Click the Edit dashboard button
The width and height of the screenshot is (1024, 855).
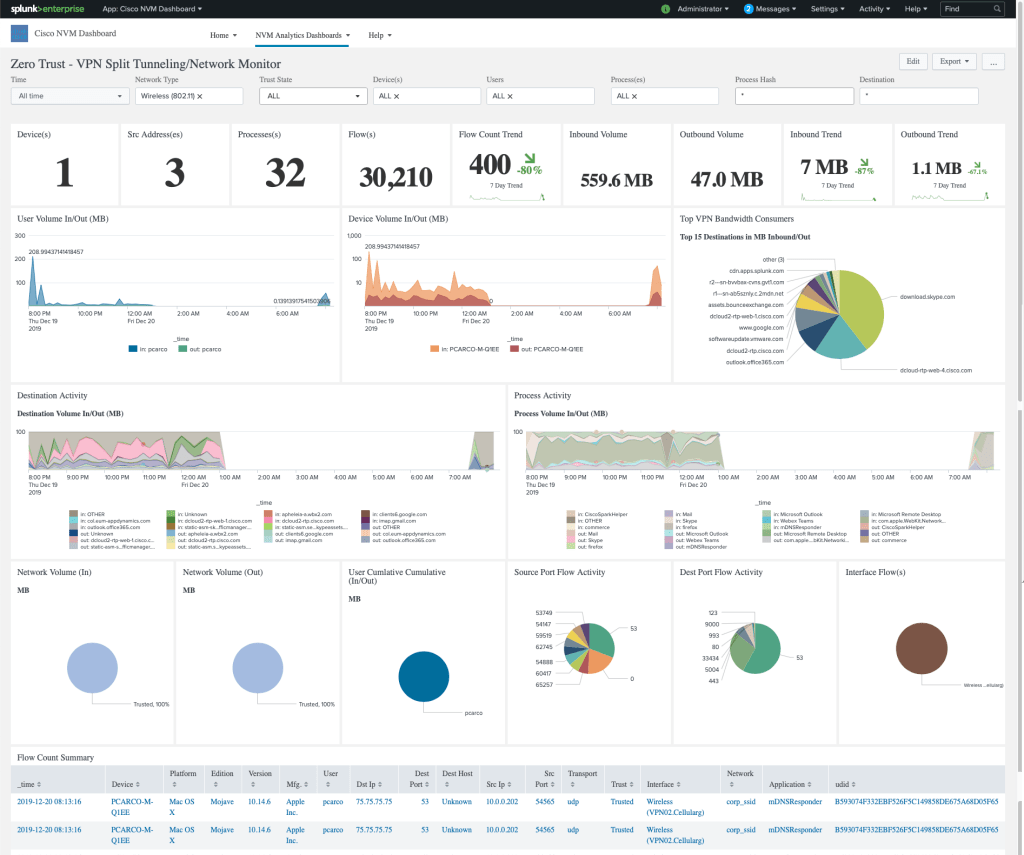(x=913, y=61)
